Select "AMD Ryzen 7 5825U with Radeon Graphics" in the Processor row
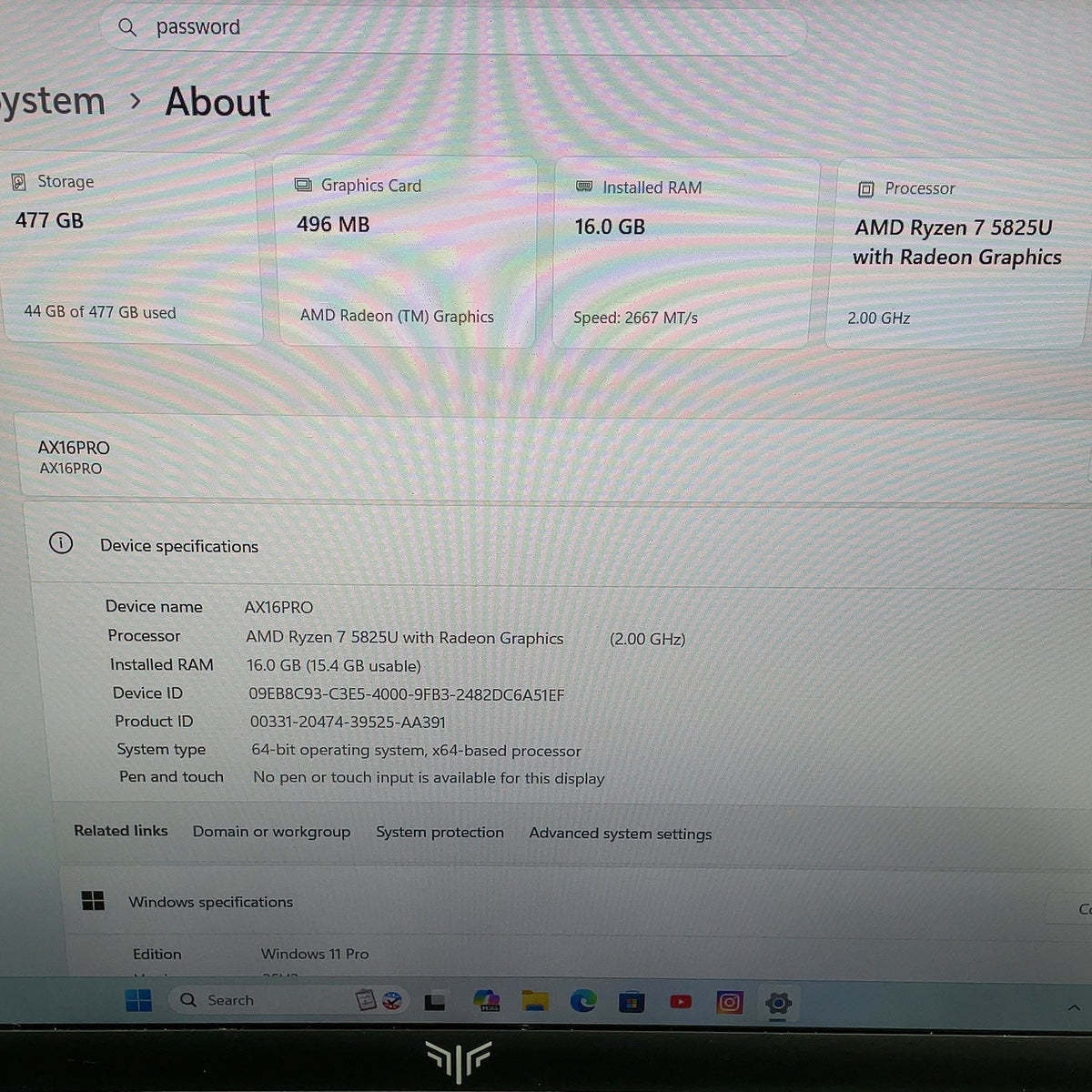The image size is (1092, 1092). pyautogui.click(x=404, y=638)
